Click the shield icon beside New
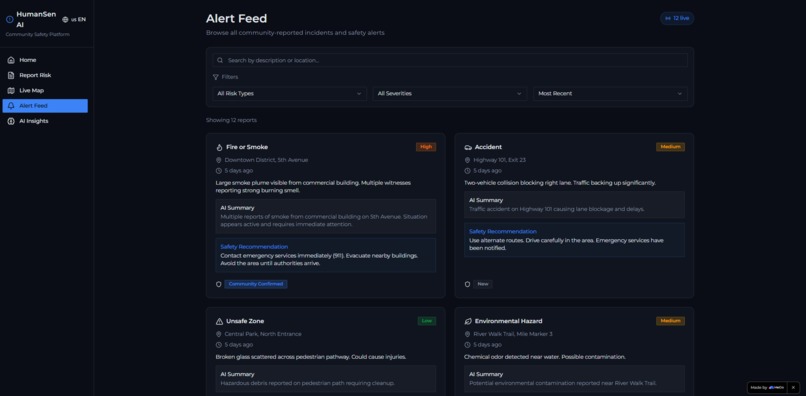Screen dimensions: 806x396 pos(467,284)
